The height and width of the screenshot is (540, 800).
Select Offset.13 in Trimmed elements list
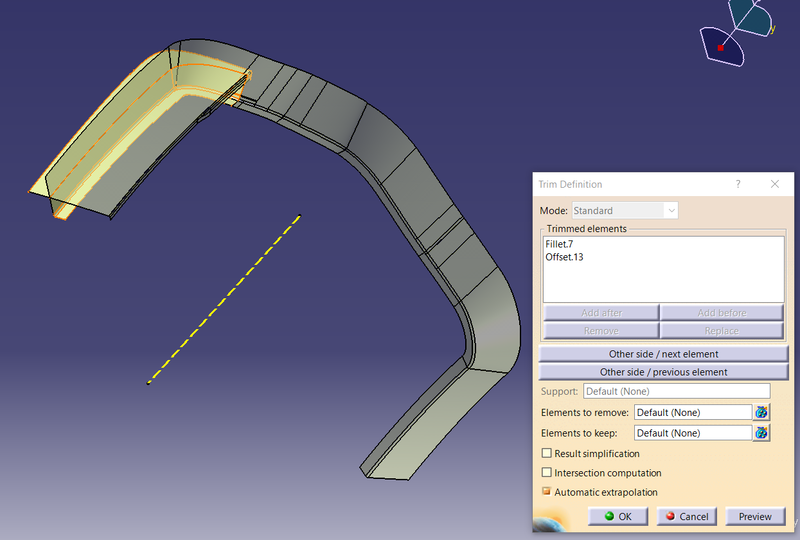click(564, 257)
